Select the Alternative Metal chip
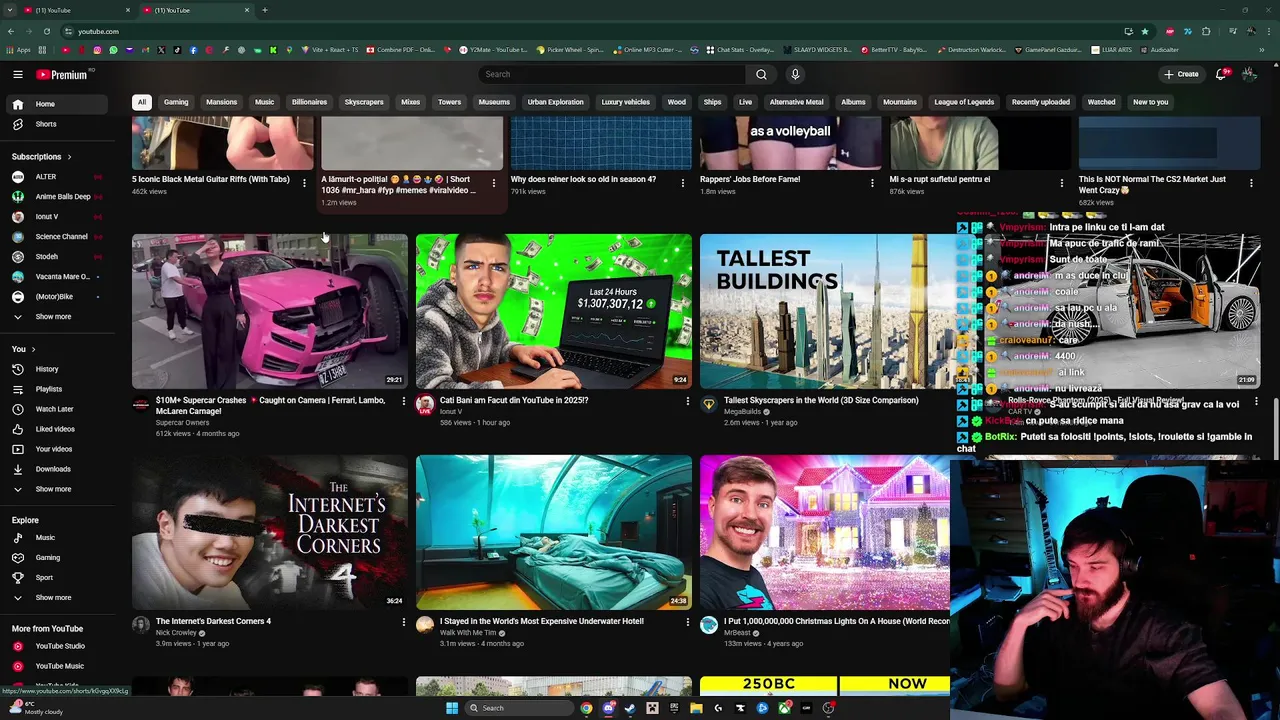The image size is (1280, 720). (796, 102)
